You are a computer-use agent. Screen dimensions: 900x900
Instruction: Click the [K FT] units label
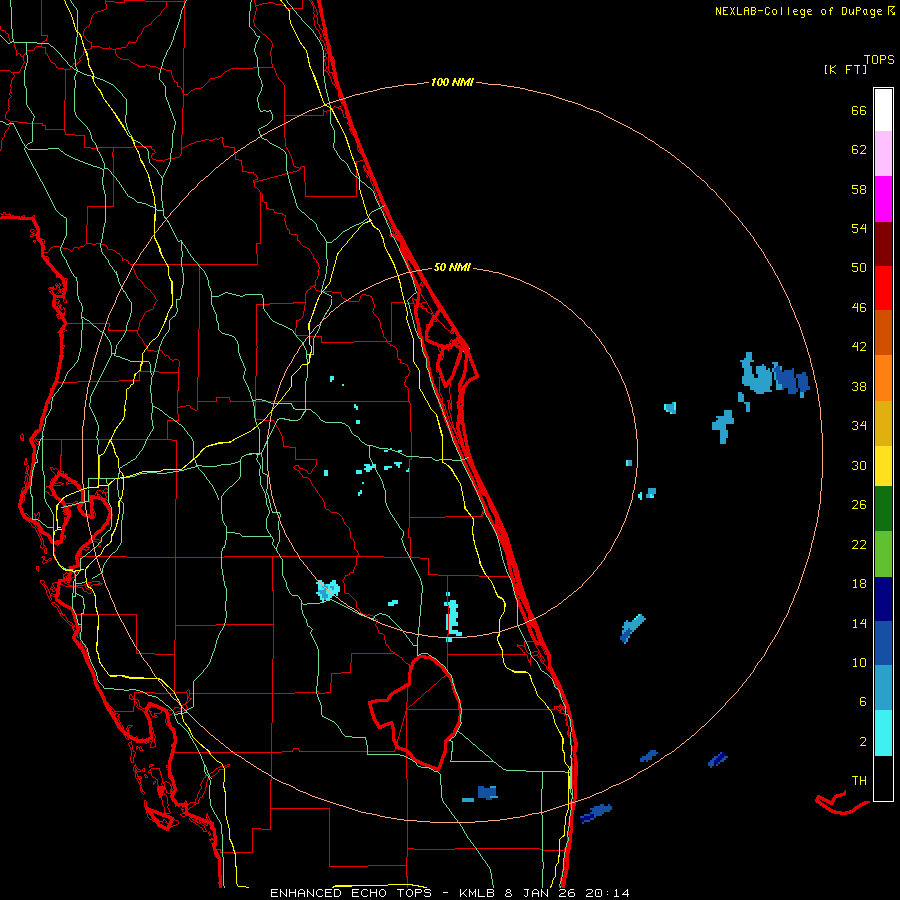click(845, 70)
